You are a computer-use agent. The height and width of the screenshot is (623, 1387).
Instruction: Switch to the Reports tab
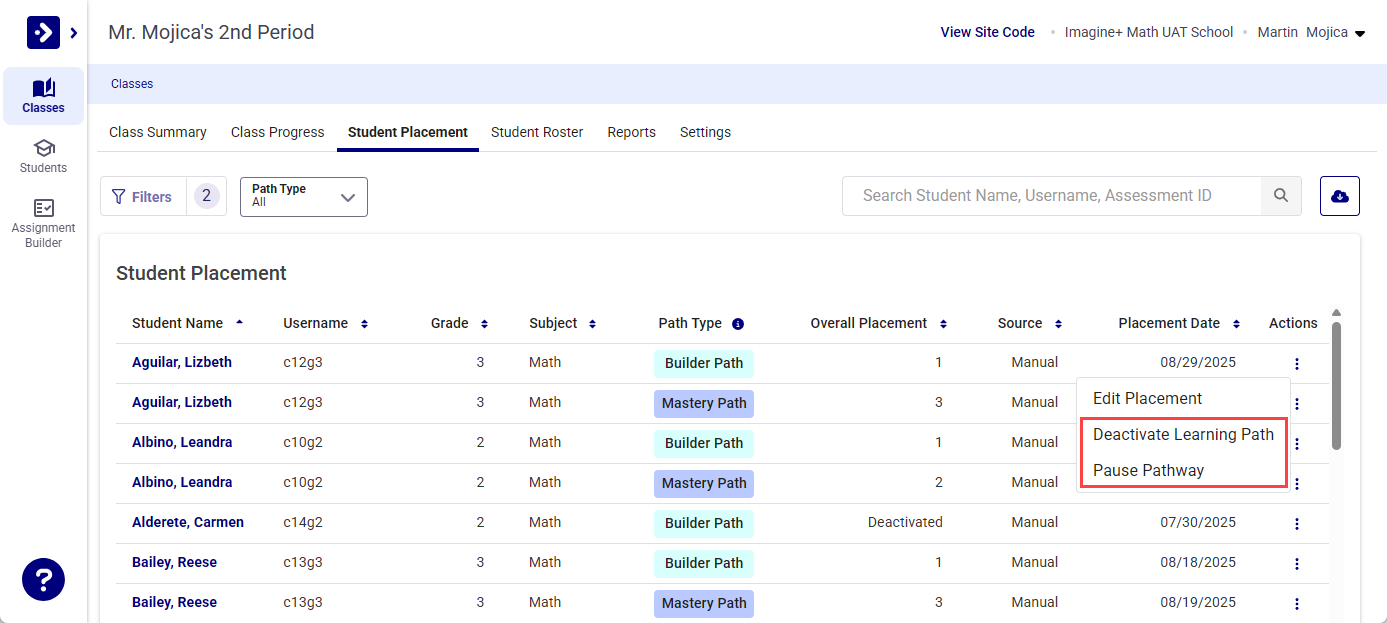coord(632,132)
